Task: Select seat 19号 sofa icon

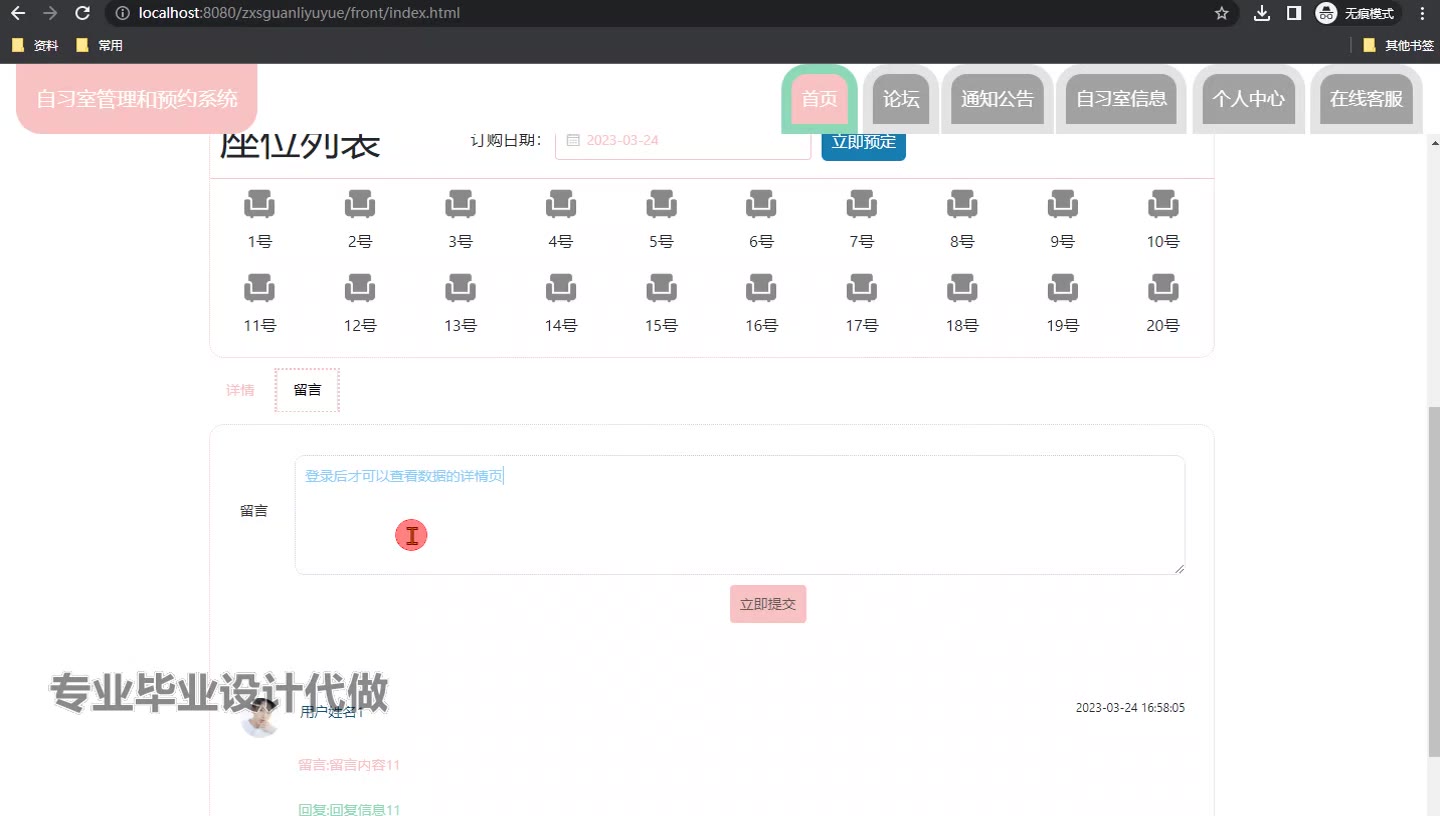Action: (1062, 288)
